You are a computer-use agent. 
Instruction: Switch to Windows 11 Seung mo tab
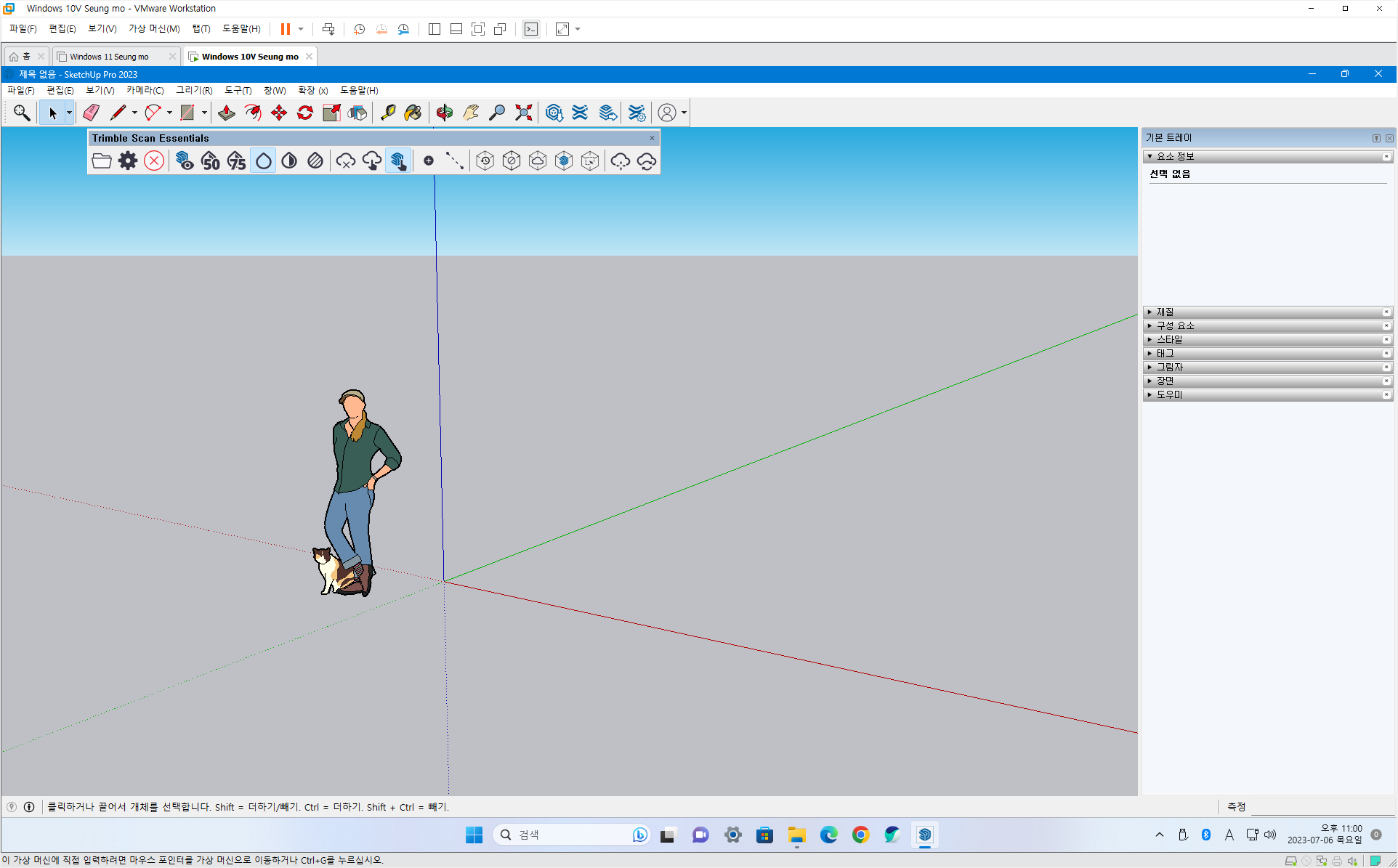(x=109, y=56)
